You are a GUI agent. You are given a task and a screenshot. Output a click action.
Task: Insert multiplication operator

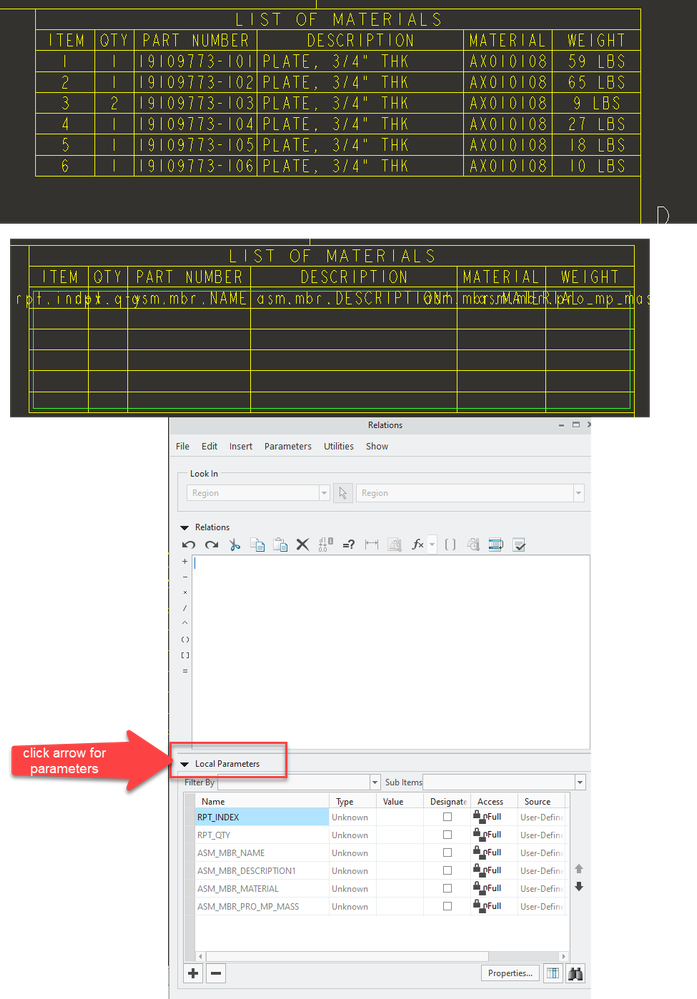click(185, 593)
